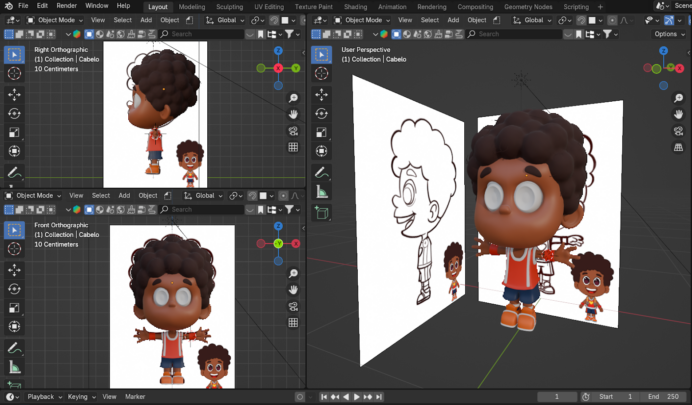The width and height of the screenshot is (692, 405).
Task: Switch to the Sculpting workspace tab
Action: coord(229,6)
